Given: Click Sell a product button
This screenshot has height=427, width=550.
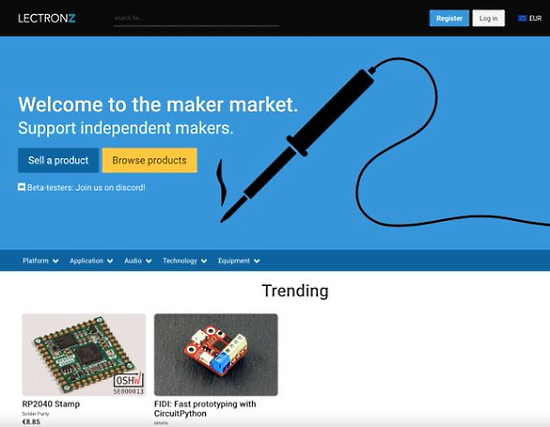Looking at the screenshot, I should pyautogui.click(x=58, y=160).
